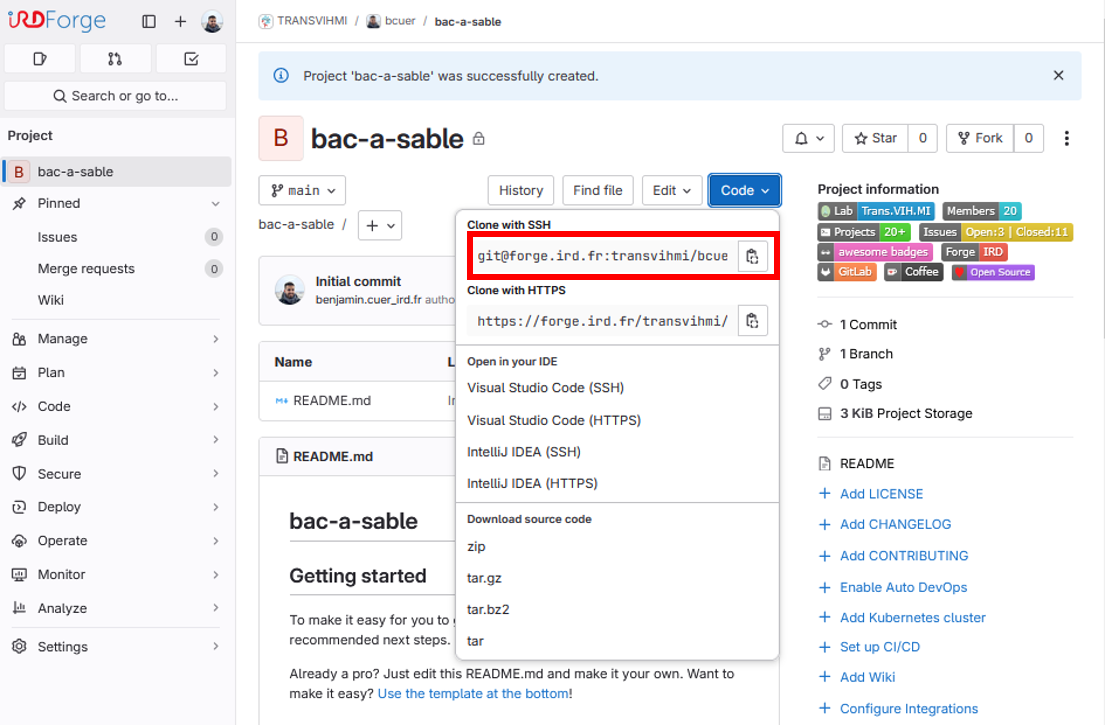The image size is (1105, 725).
Task: Select Visual Studio Code (SSH) option
Action: [x=545, y=388]
